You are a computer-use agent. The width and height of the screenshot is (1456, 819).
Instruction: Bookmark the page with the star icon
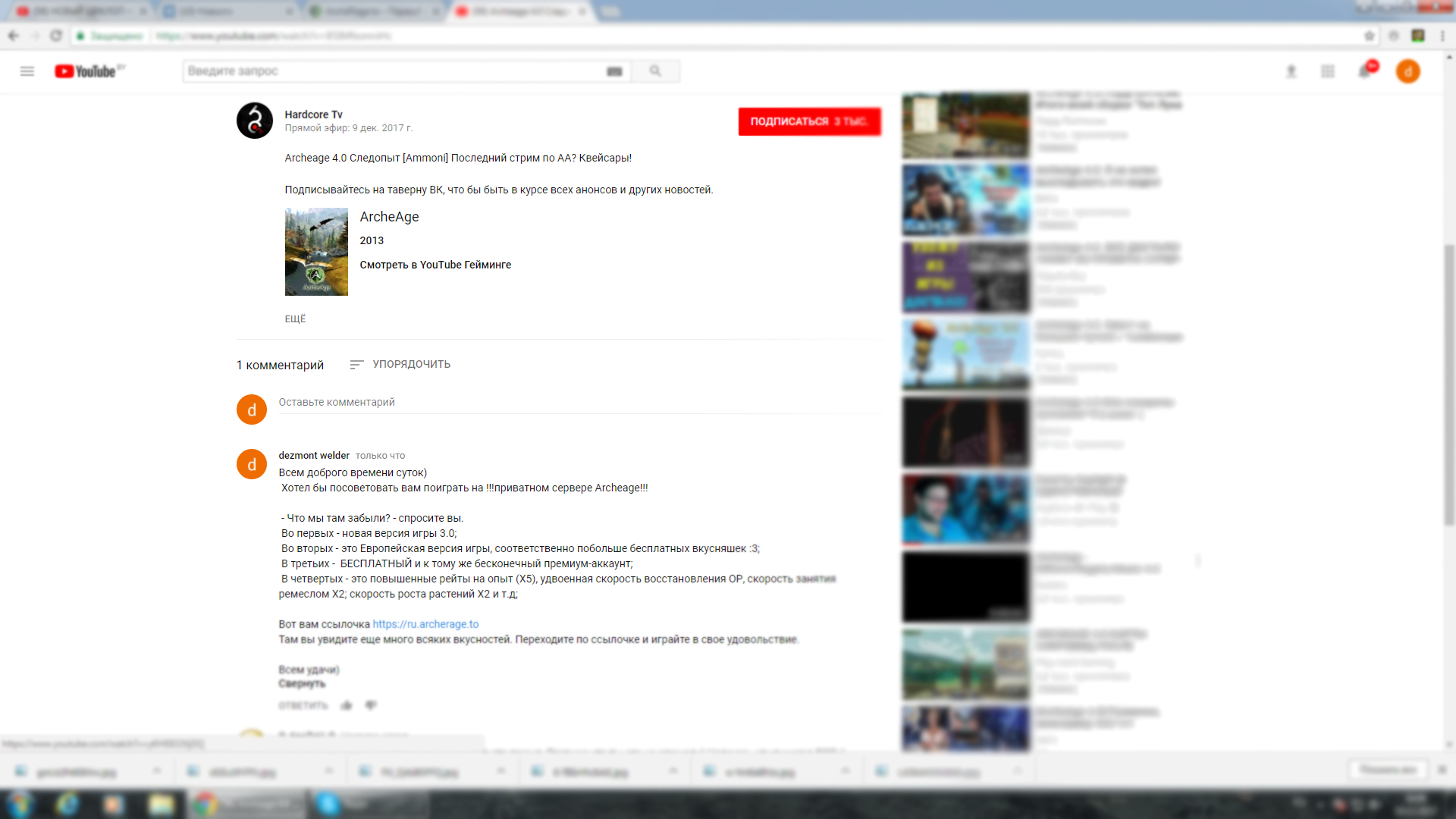coord(1369,36)
